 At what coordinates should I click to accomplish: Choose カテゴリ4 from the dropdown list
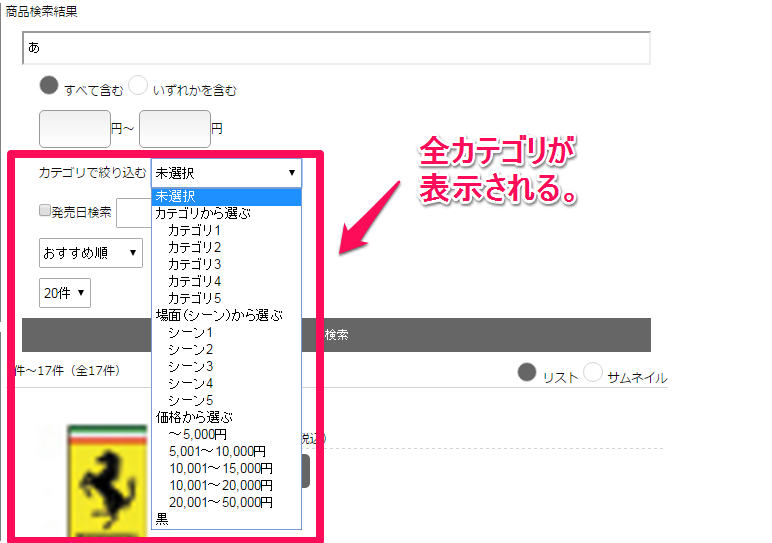194,281
